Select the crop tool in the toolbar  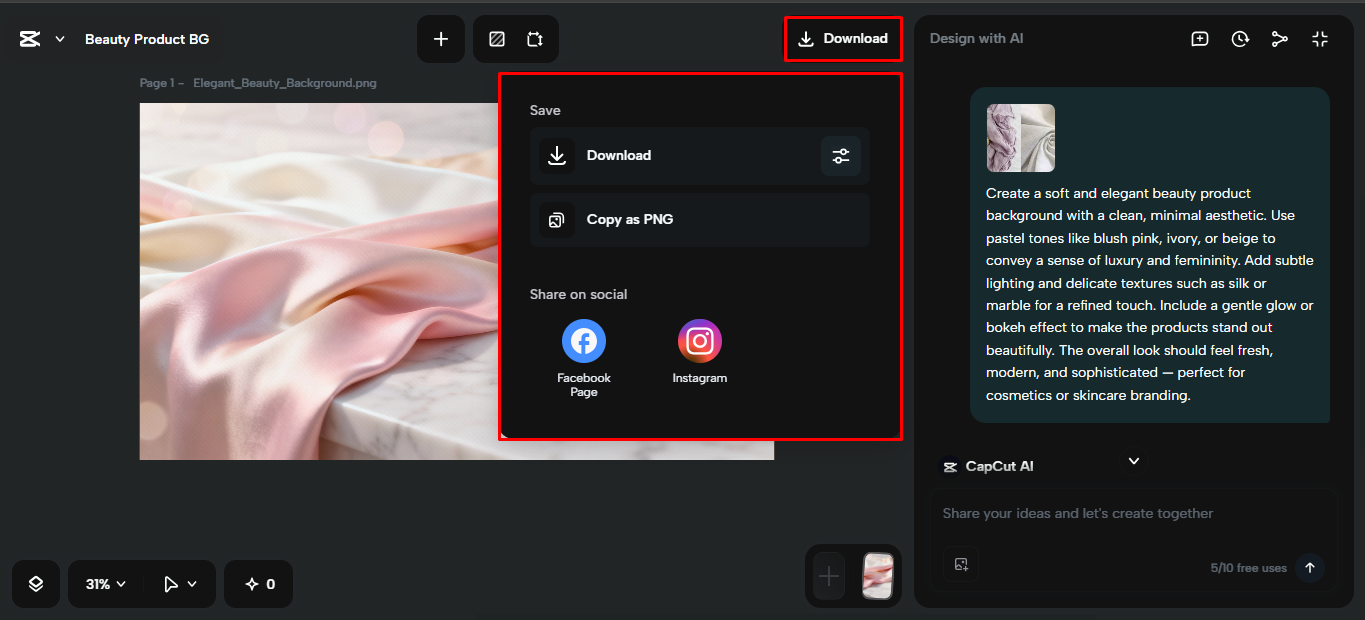535,38
